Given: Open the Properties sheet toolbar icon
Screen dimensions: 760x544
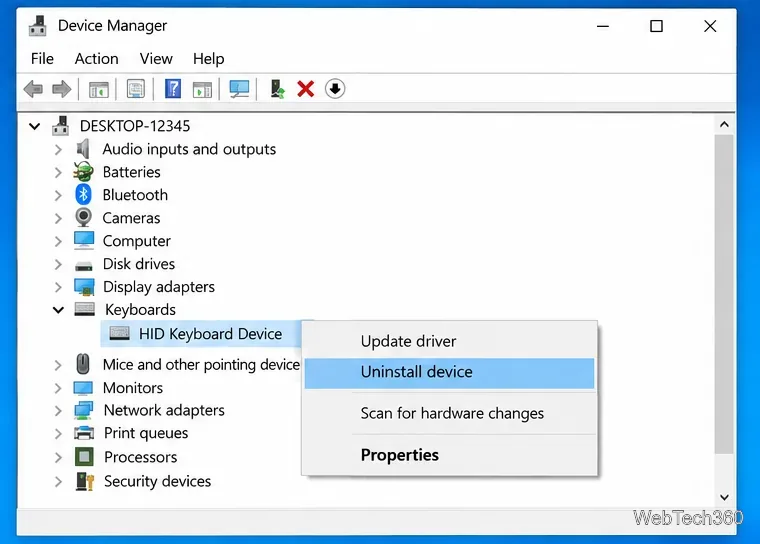Looking at the screenshot, I should (136, 89).
